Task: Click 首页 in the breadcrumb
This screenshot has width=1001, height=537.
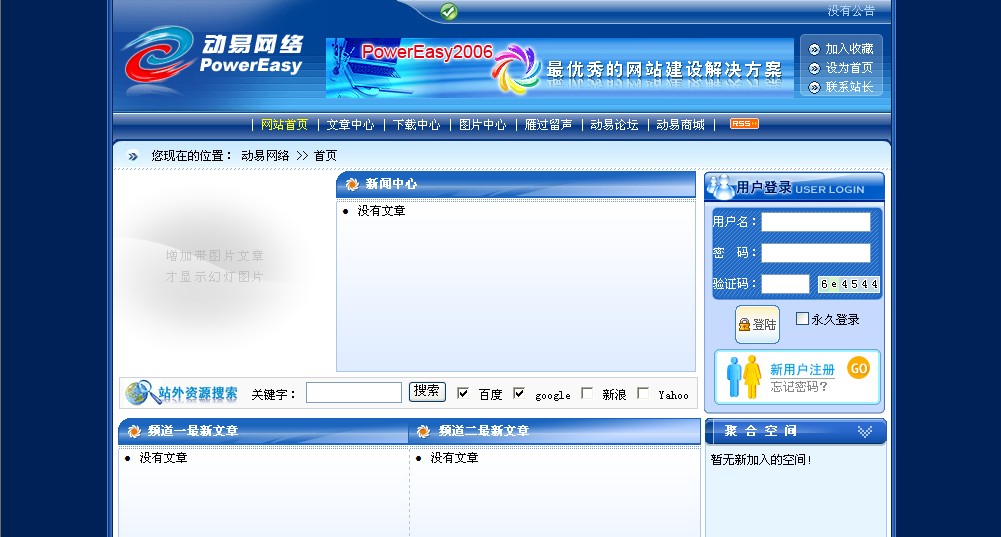Action: click(x=325, y=156)
